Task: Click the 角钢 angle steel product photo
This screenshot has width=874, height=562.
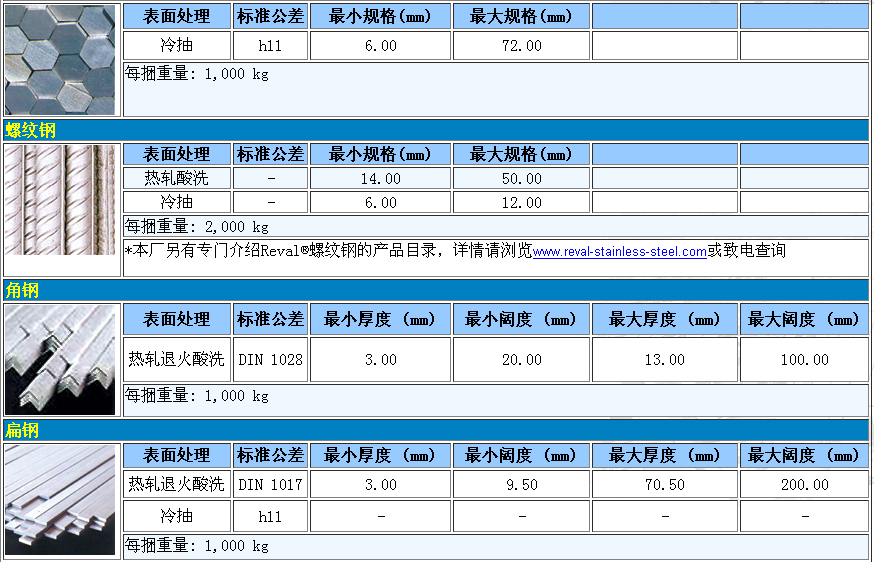Action: [60, 360]
